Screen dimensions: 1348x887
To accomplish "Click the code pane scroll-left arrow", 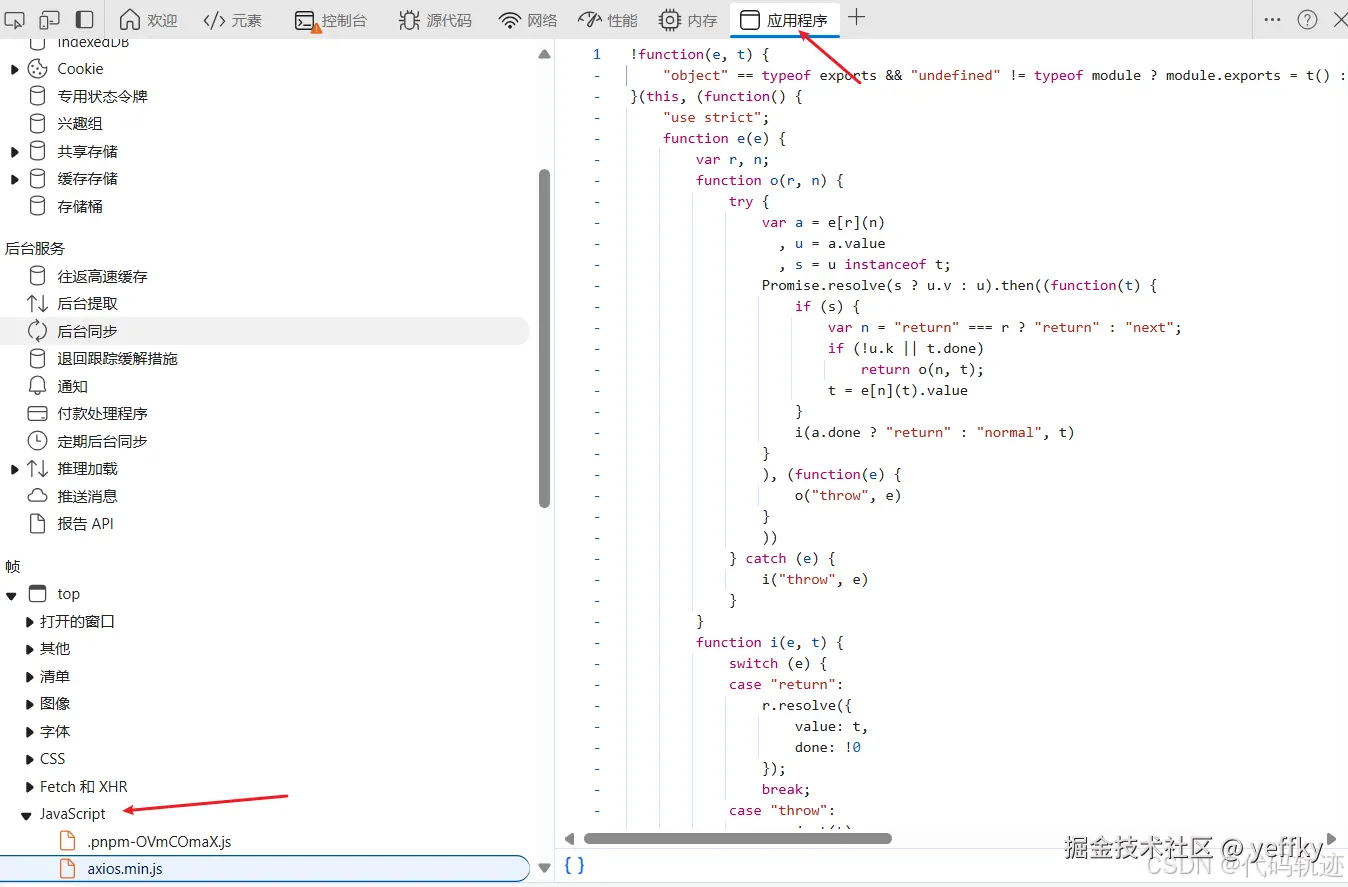I will pos(569,839).
